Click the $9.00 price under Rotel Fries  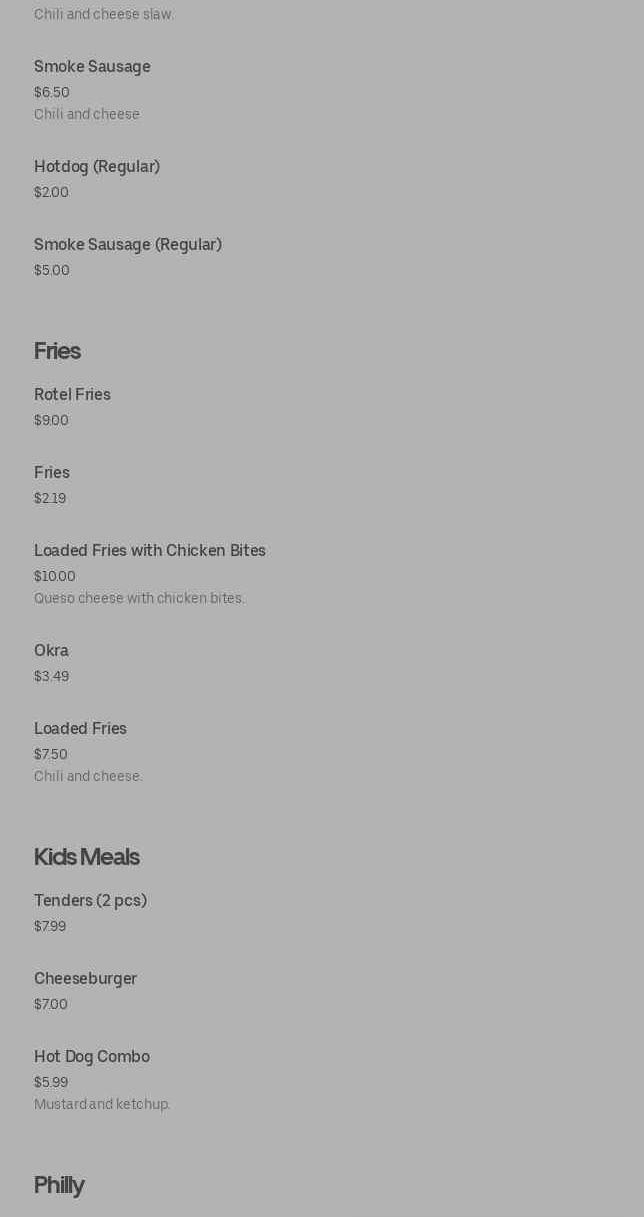pos(51,420)
